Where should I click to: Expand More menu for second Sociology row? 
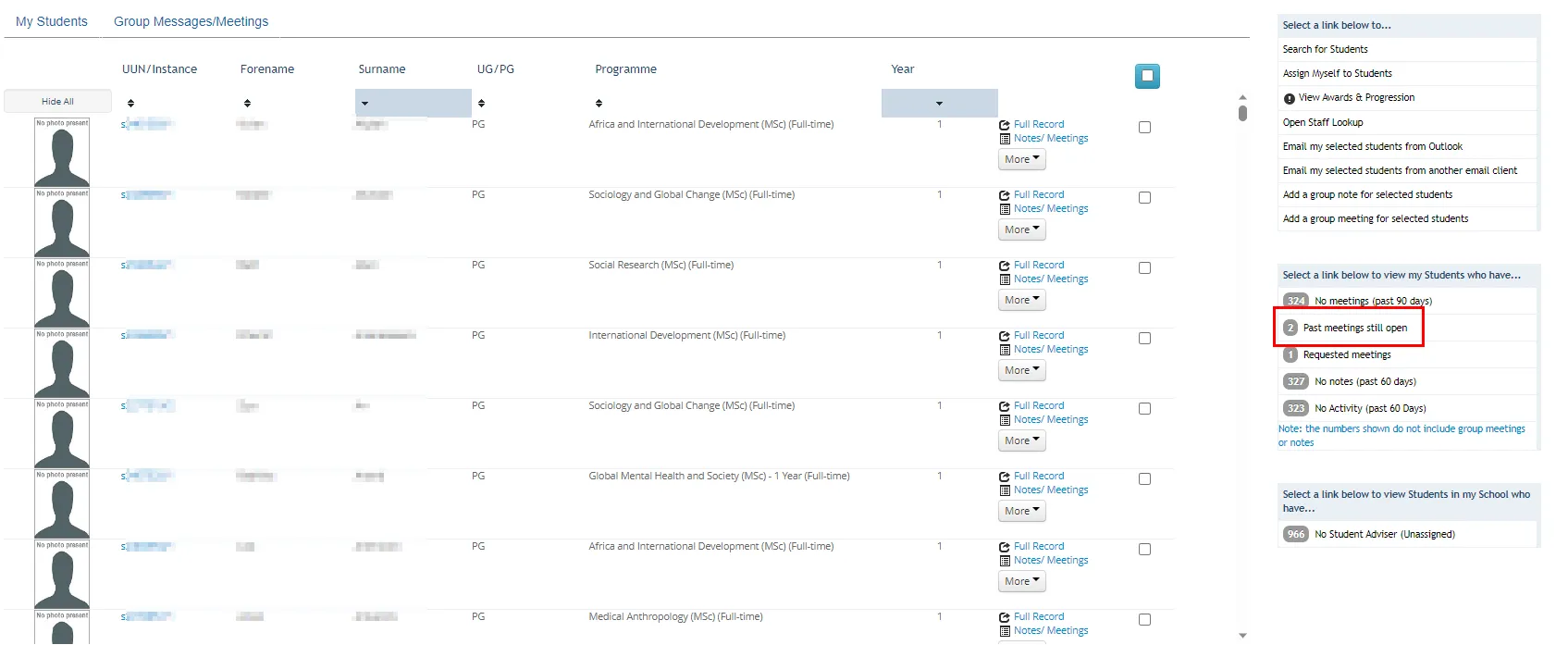[x=1021, y=440]
